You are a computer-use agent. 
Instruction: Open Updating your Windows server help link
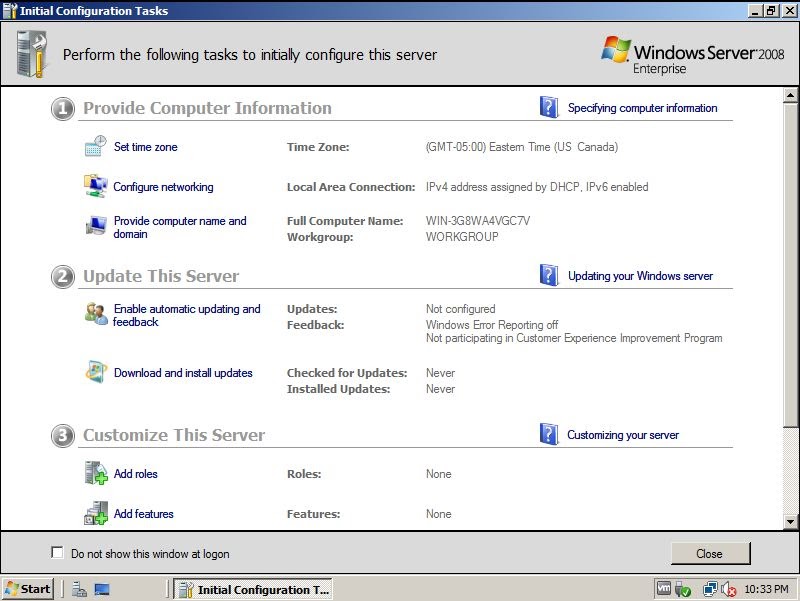pyautogui.click(x=640, y=276)
